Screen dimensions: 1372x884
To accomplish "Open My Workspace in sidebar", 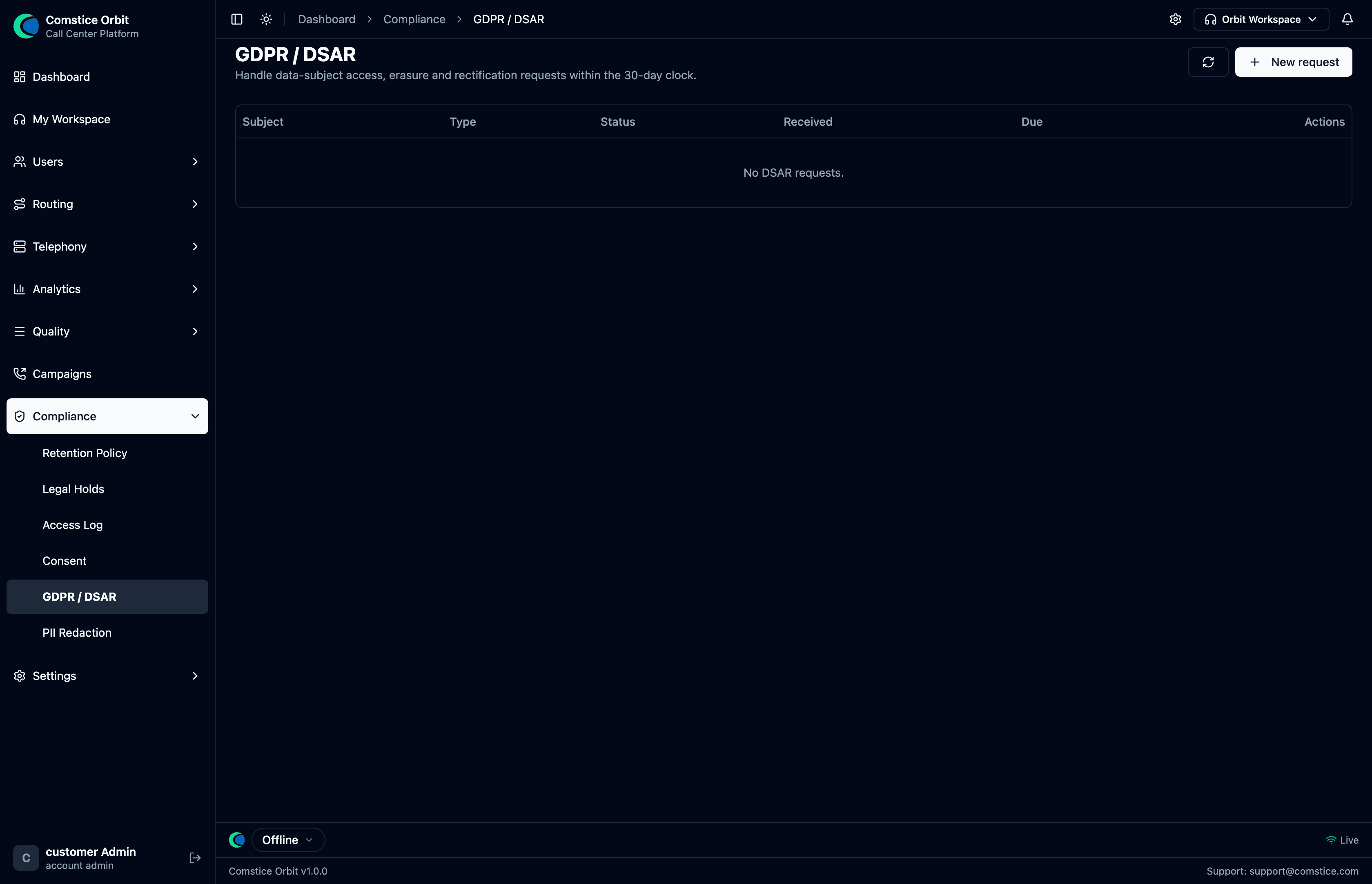I will [x=107, y=120].
